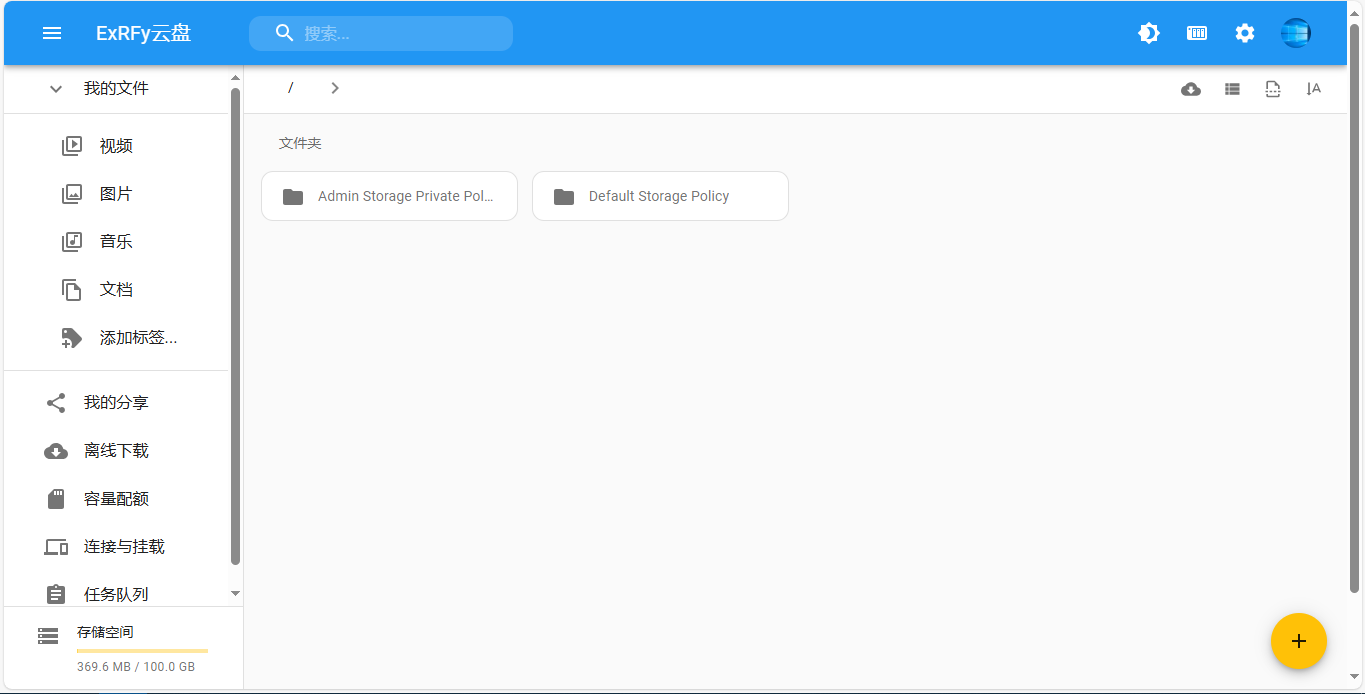This screenshot has width=1365, height=694.
Task: Click the storage space usage bar
Action: click(x=142, y=650)
